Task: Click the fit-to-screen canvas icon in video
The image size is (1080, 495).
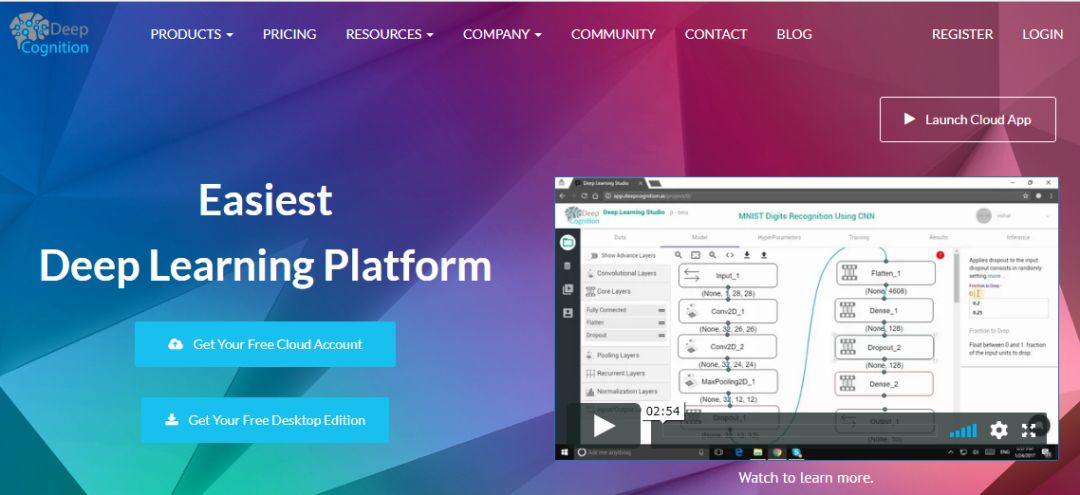Action: [696, 255]
